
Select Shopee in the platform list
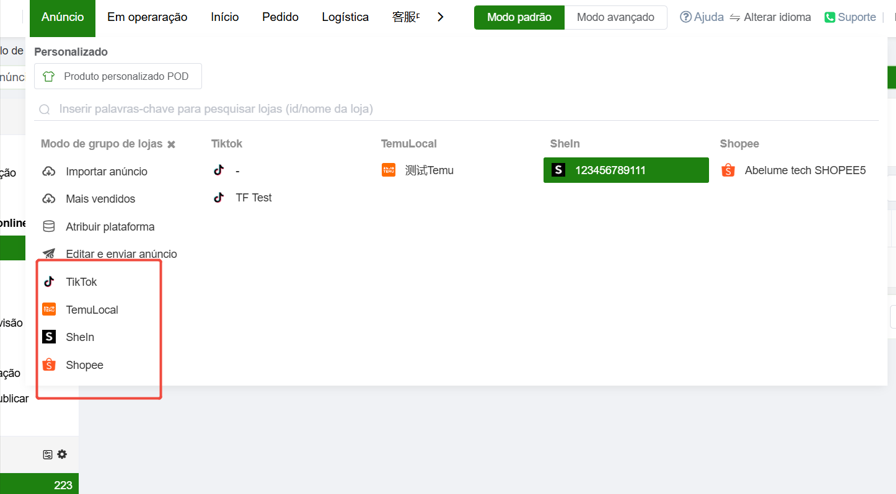(x=84, y=365)
